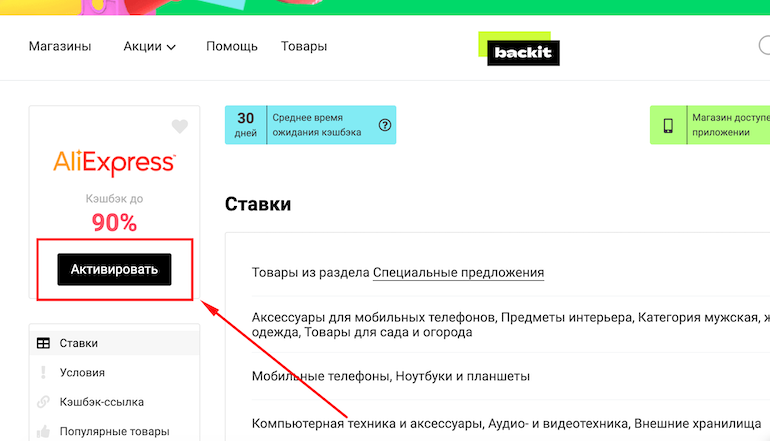Viewport: 770px width, 441px height.
Task: Open the Магазины menu item
Action: pyautogui.click(x=60, y=46)
